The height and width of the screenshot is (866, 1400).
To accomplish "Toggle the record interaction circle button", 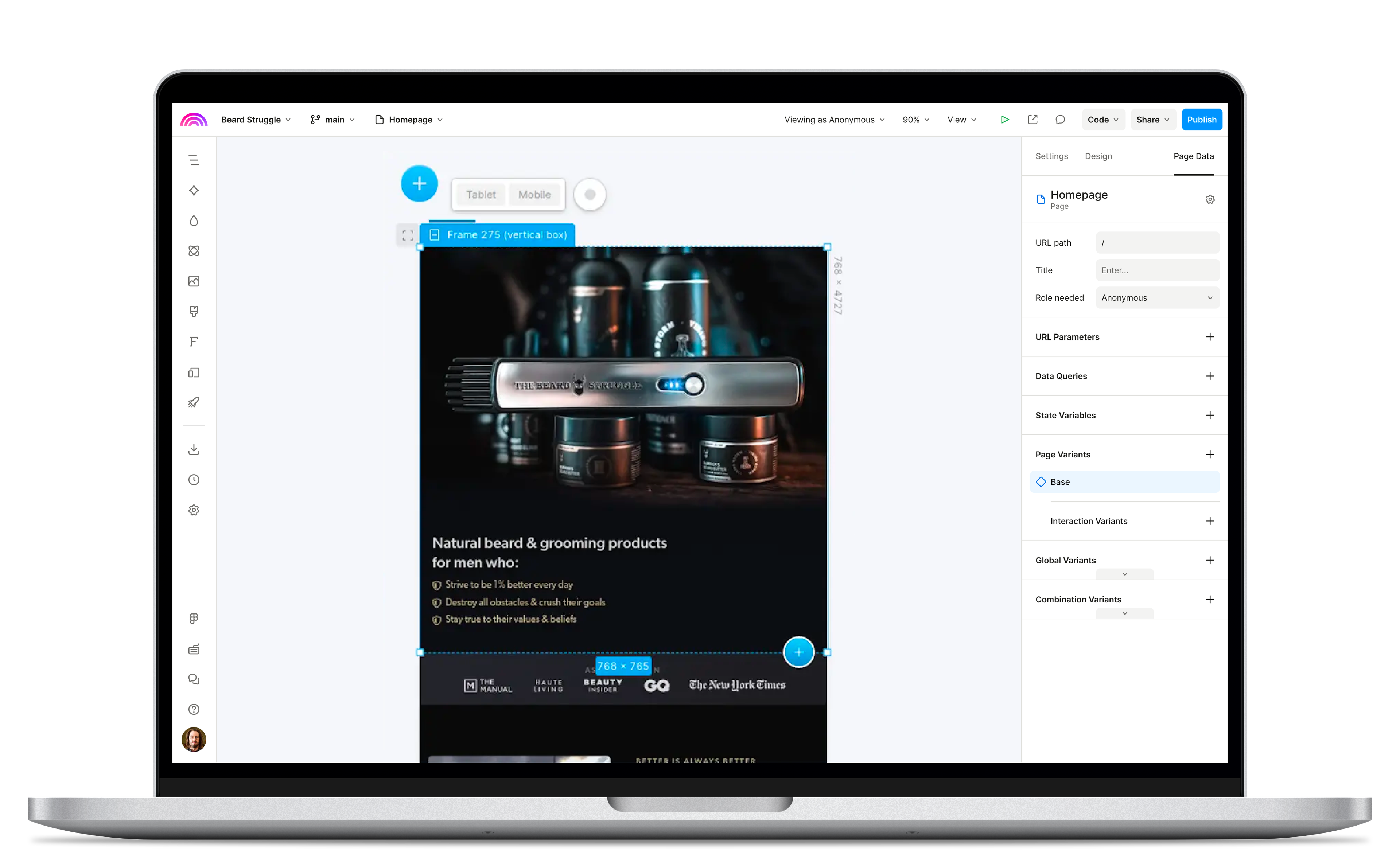I will coord(590,195).
